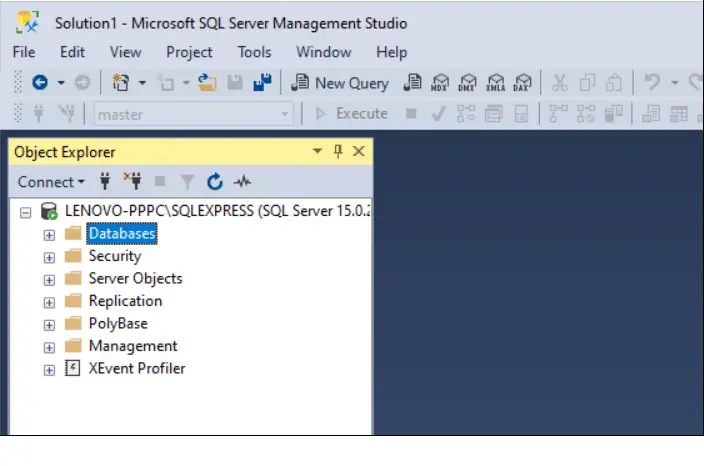Screen dimensions: 704x466
Task: Expand the Databases folder
Action: 49,235
